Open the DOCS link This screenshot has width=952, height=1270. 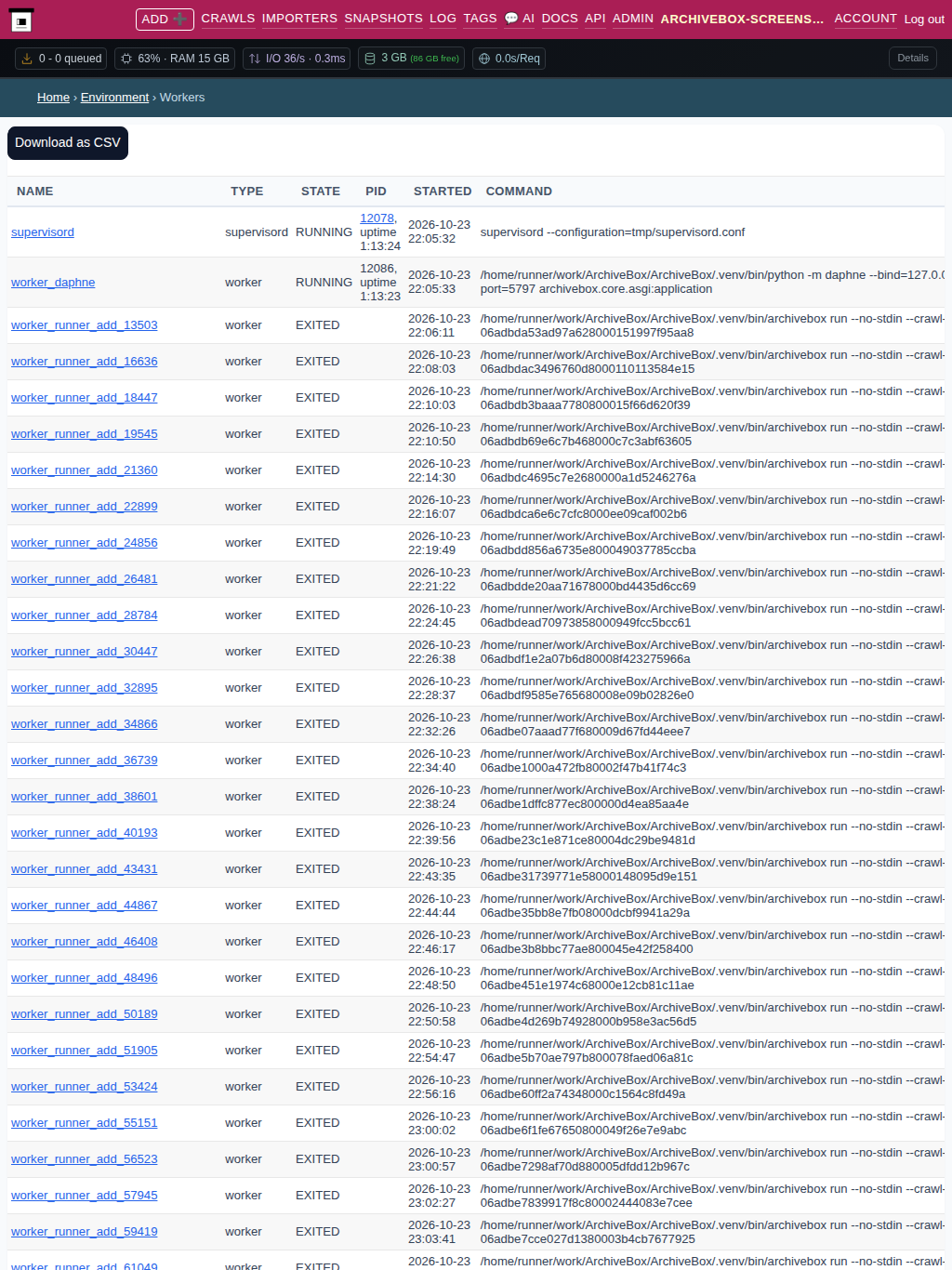[560, 19]
